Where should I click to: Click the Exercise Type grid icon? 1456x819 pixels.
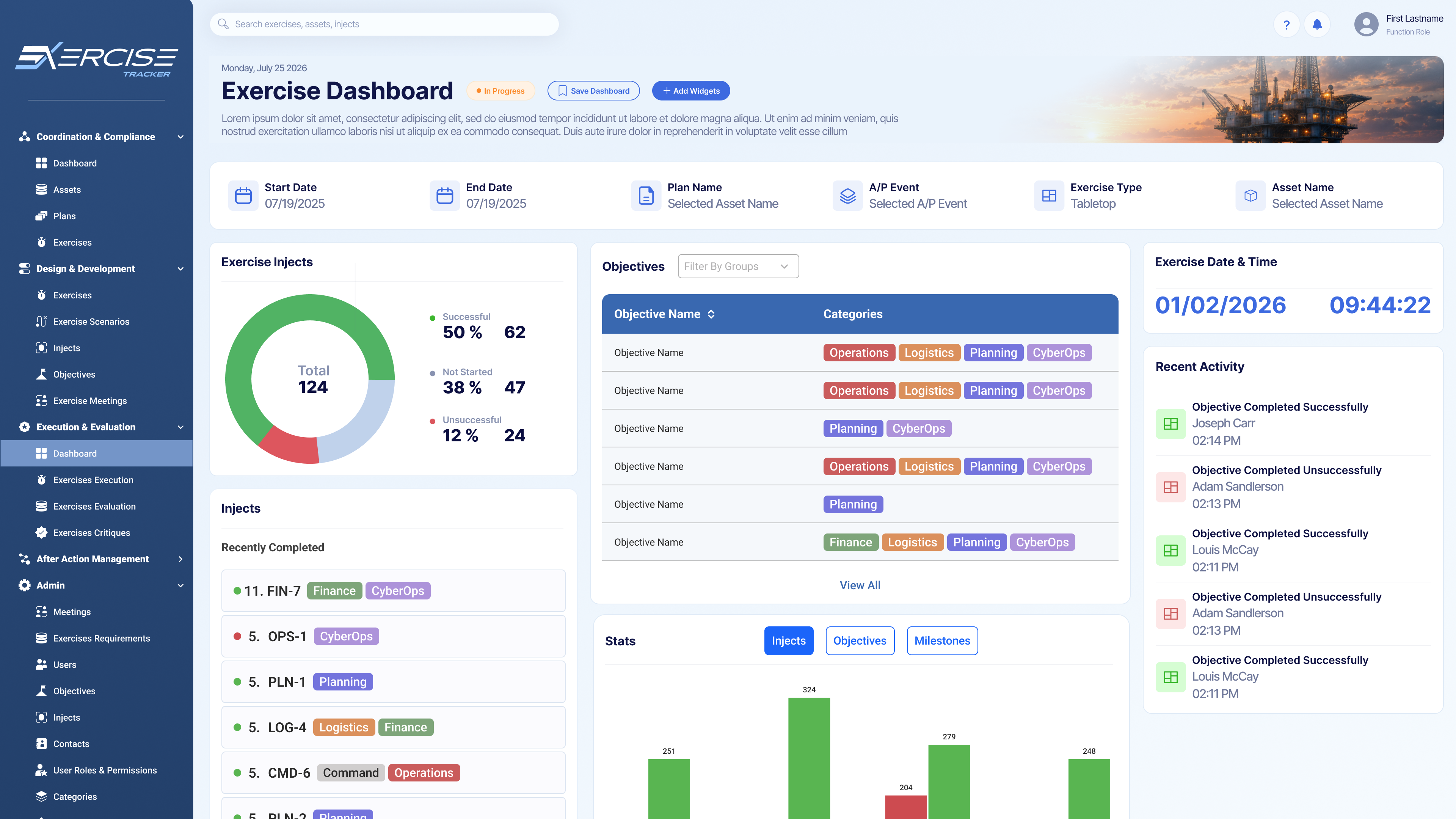point(1049,196)
